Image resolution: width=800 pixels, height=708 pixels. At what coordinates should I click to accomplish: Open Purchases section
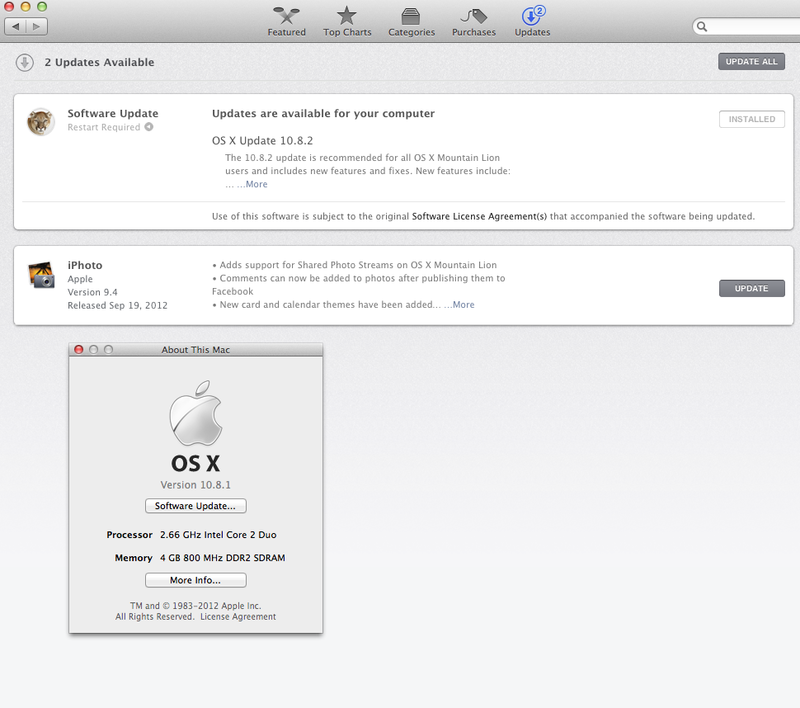click(473, 22)
